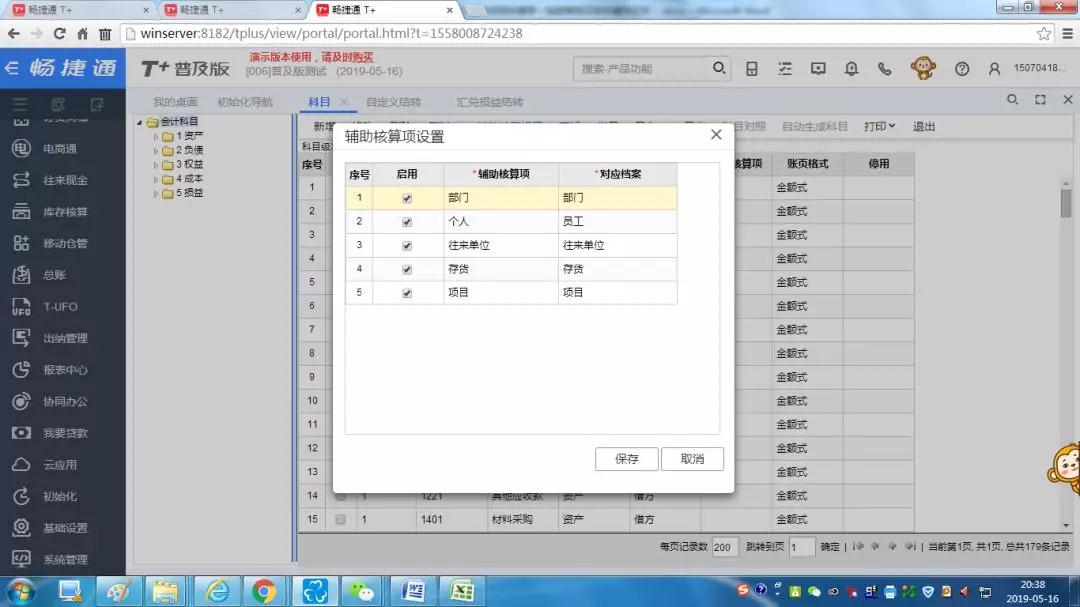
Task: Click the notification bell icon in header
Action: click(851, 69)
